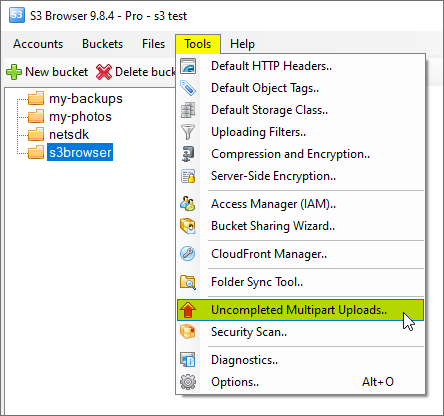
Task: Select the netsdk bucket in tree
Action: point(69,134)
